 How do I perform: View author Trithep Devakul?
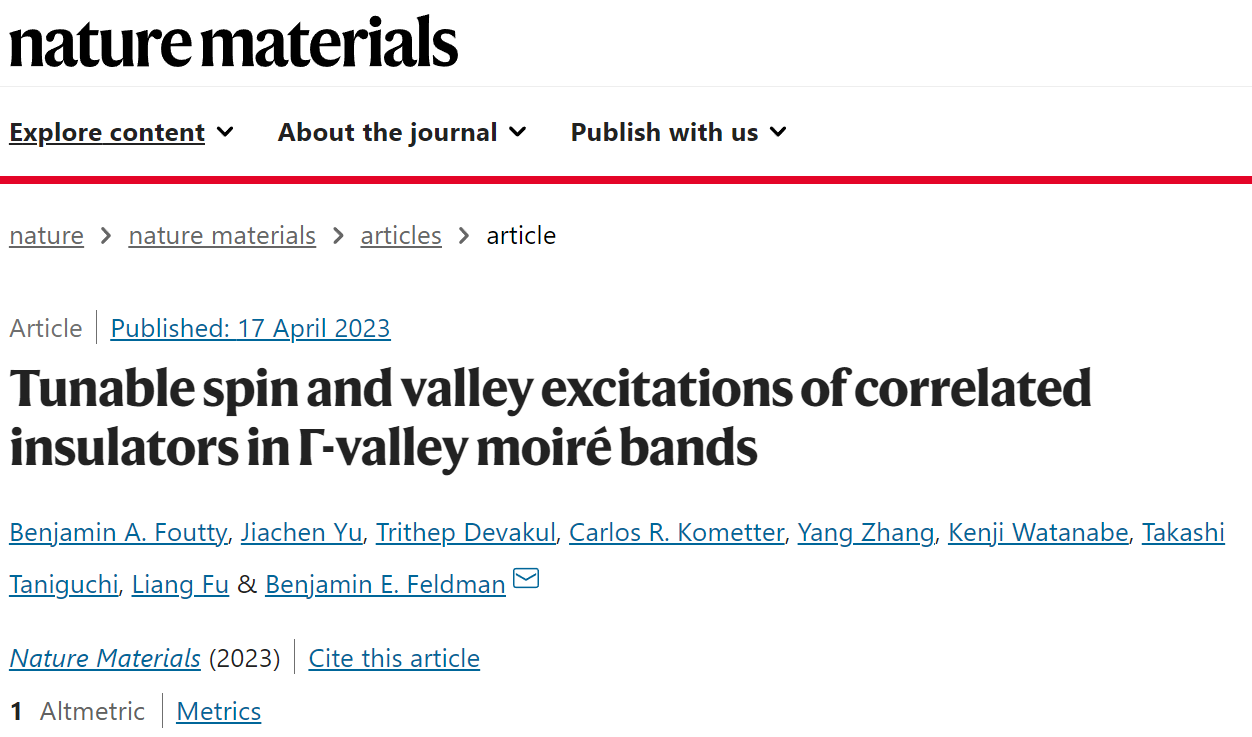[465, 533]
